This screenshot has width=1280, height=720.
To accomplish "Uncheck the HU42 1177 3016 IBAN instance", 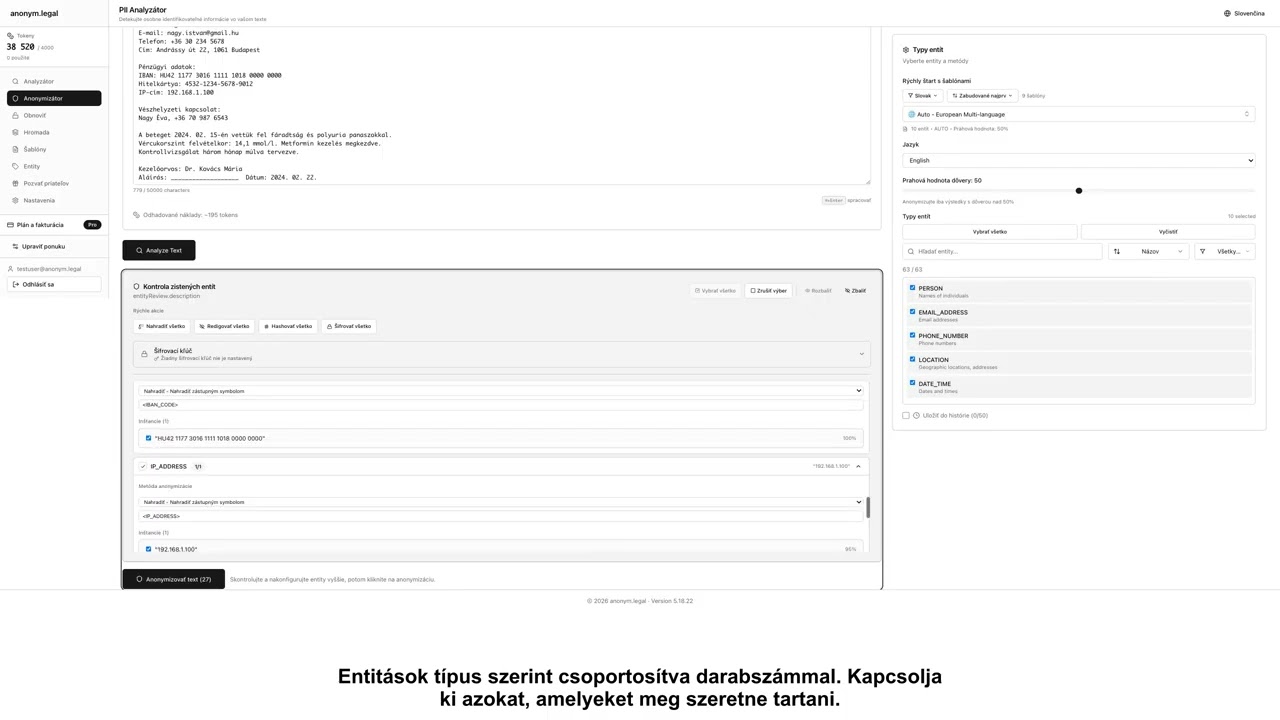I will [x=149, y=438].
